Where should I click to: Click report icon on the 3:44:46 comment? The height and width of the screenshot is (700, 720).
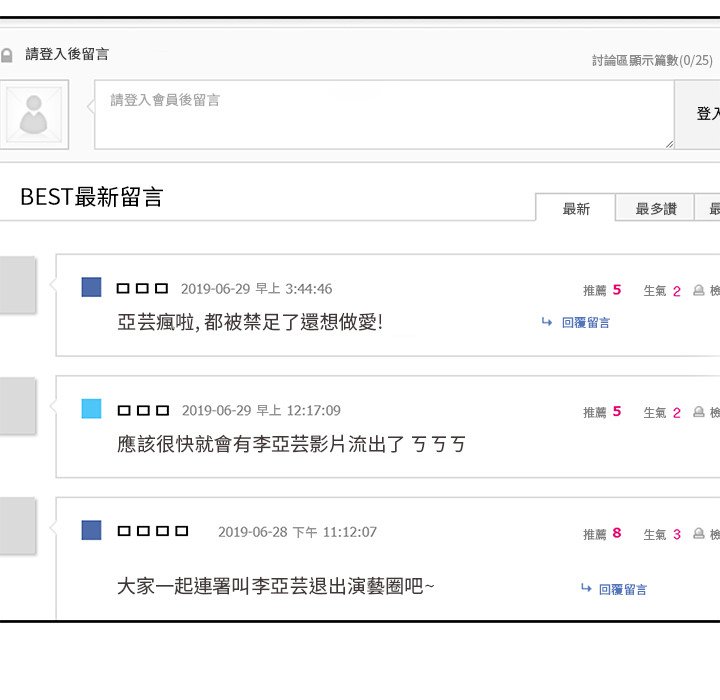coord(699,291)
